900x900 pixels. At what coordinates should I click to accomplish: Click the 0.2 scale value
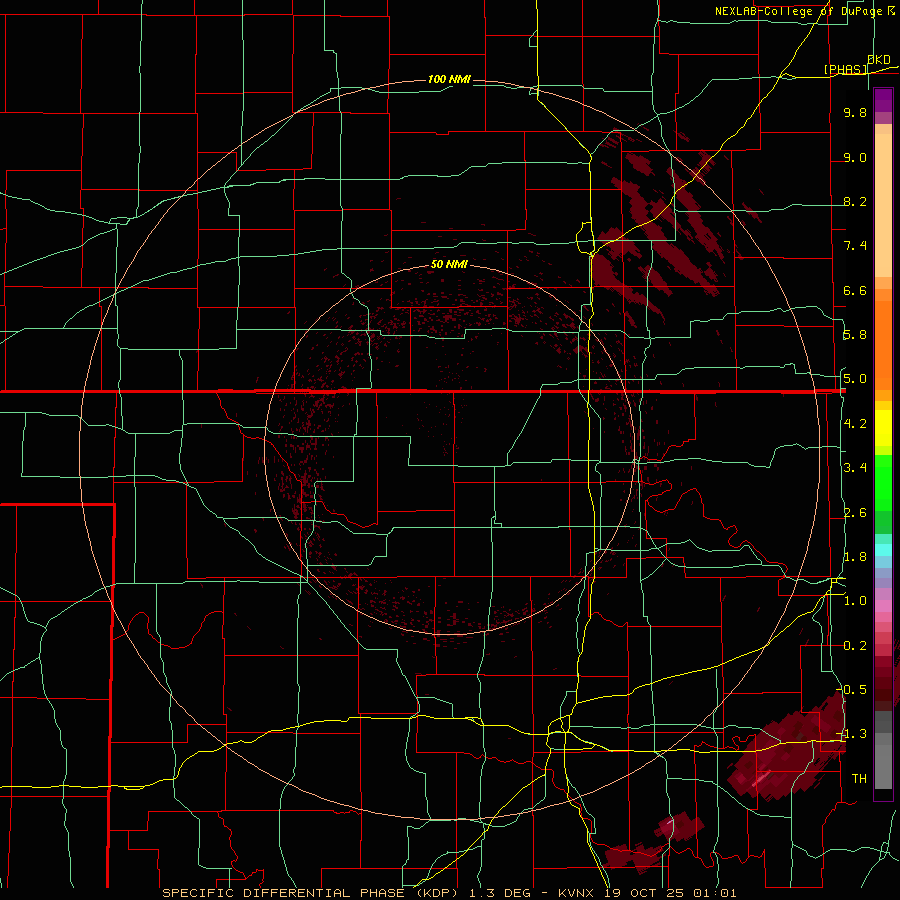pyautogui.click(x=855, y=646)
